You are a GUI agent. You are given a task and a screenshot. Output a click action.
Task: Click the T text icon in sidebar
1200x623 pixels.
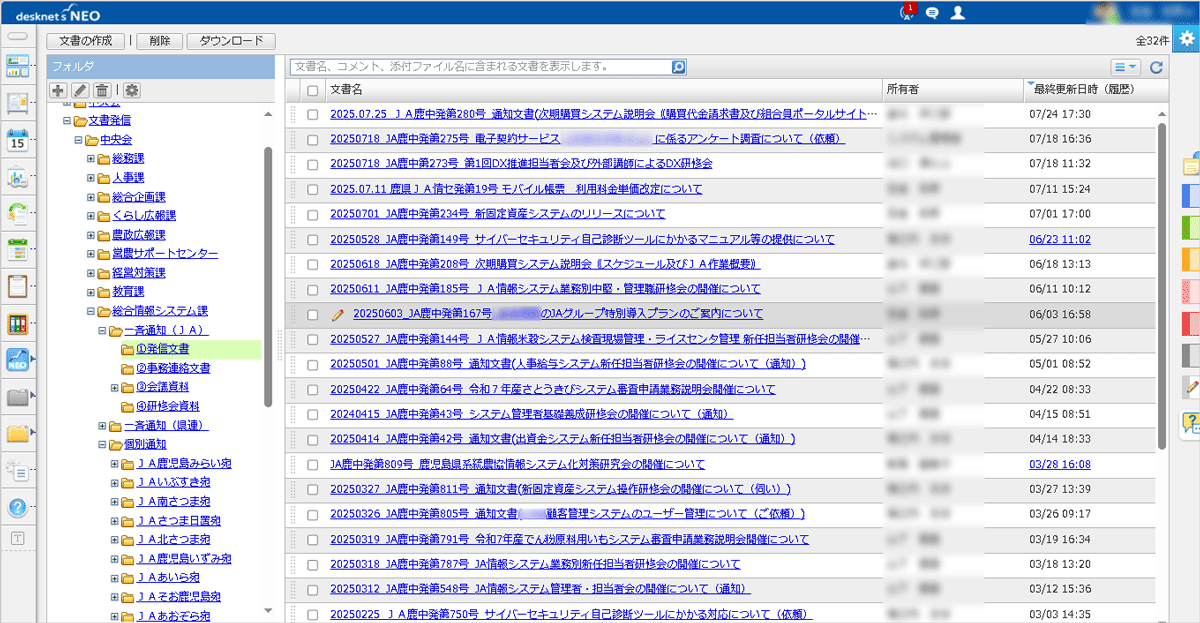17,538
